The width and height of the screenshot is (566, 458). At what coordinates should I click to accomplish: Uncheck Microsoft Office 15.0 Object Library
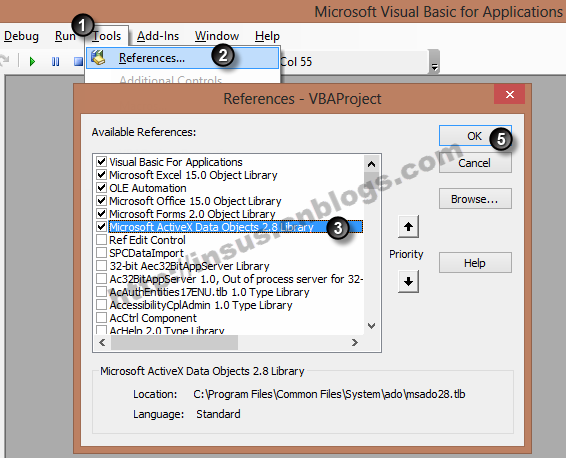[101, 201]
